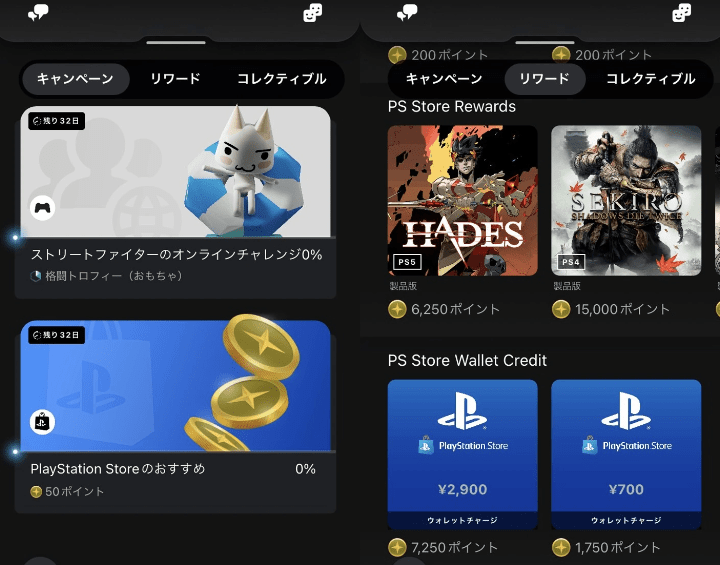This screenshot has width=720, height=565.
Task: Select the コレクティブル tab on left screen
Action: 282,79
